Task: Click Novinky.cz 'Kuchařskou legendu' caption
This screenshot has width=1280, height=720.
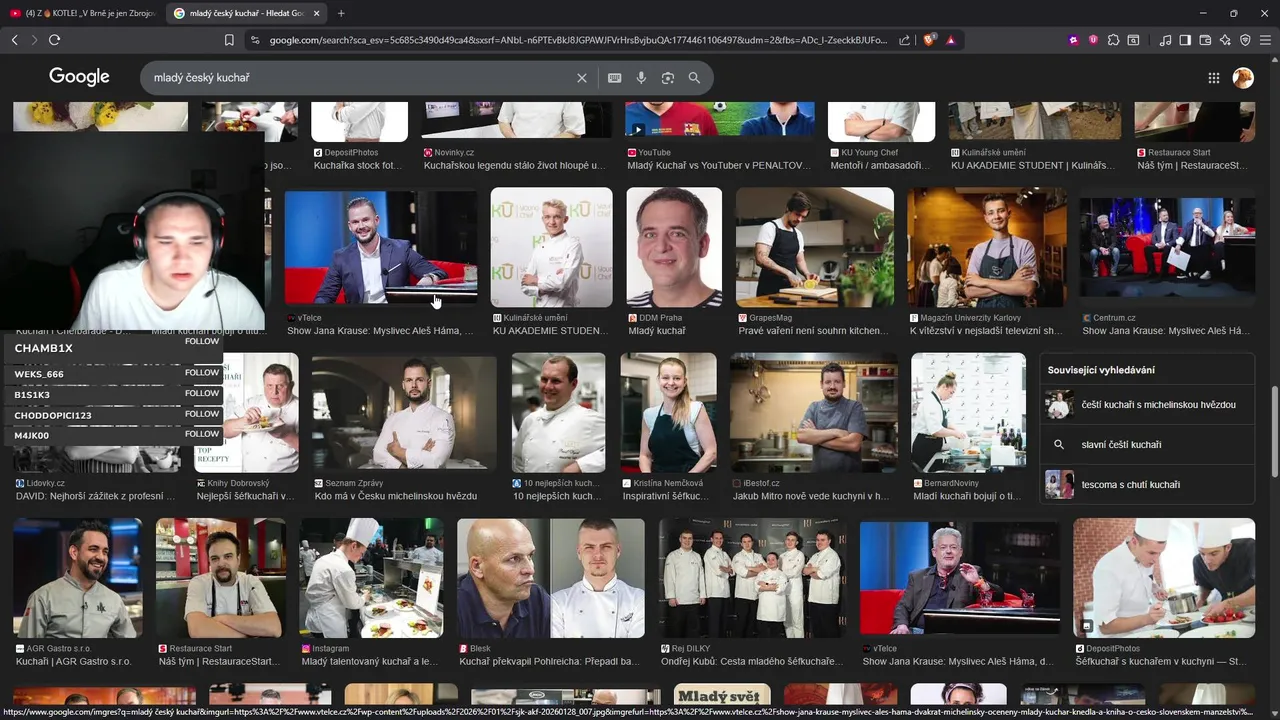Action: point(515,166)
